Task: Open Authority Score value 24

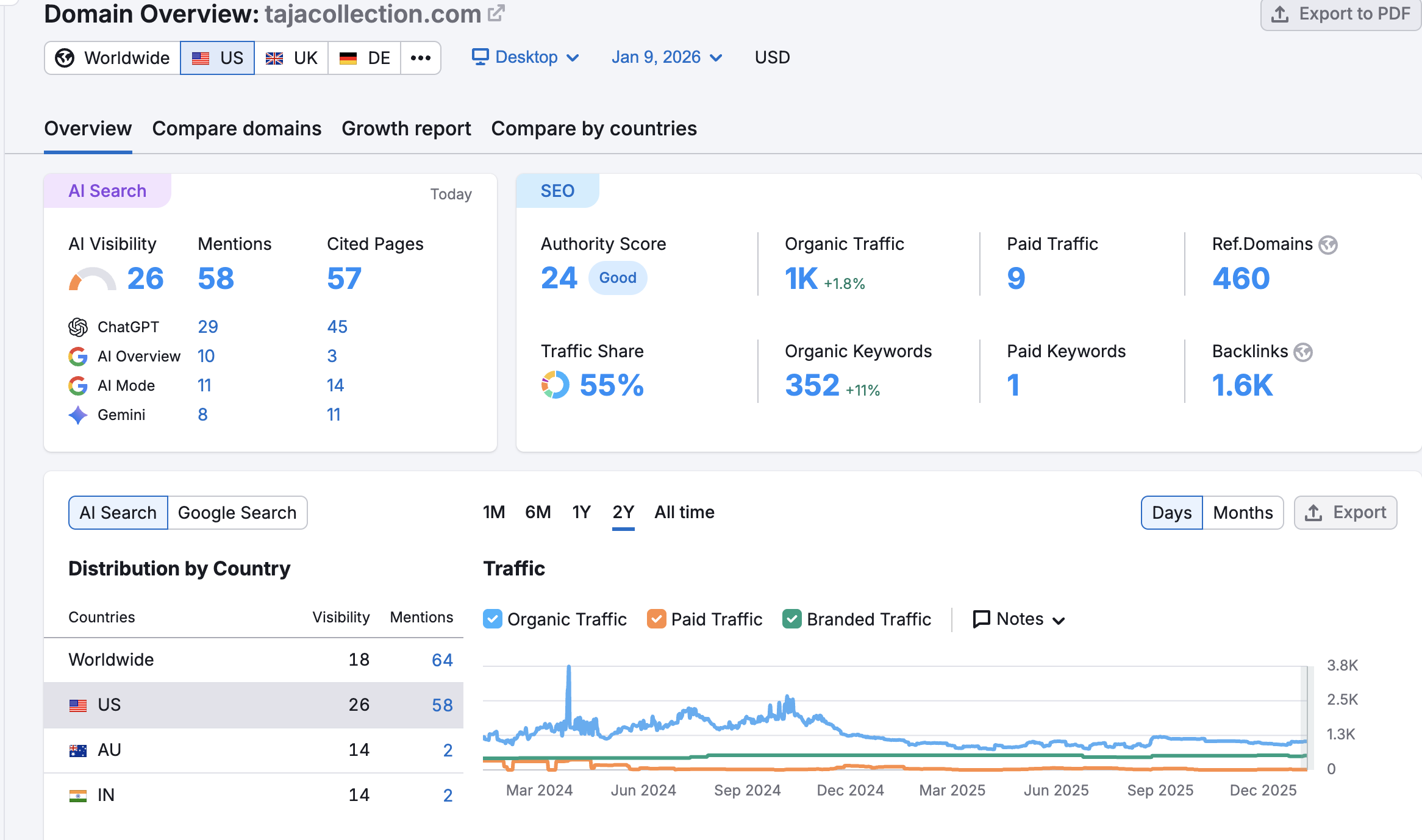Action: [x=559, y=279]
